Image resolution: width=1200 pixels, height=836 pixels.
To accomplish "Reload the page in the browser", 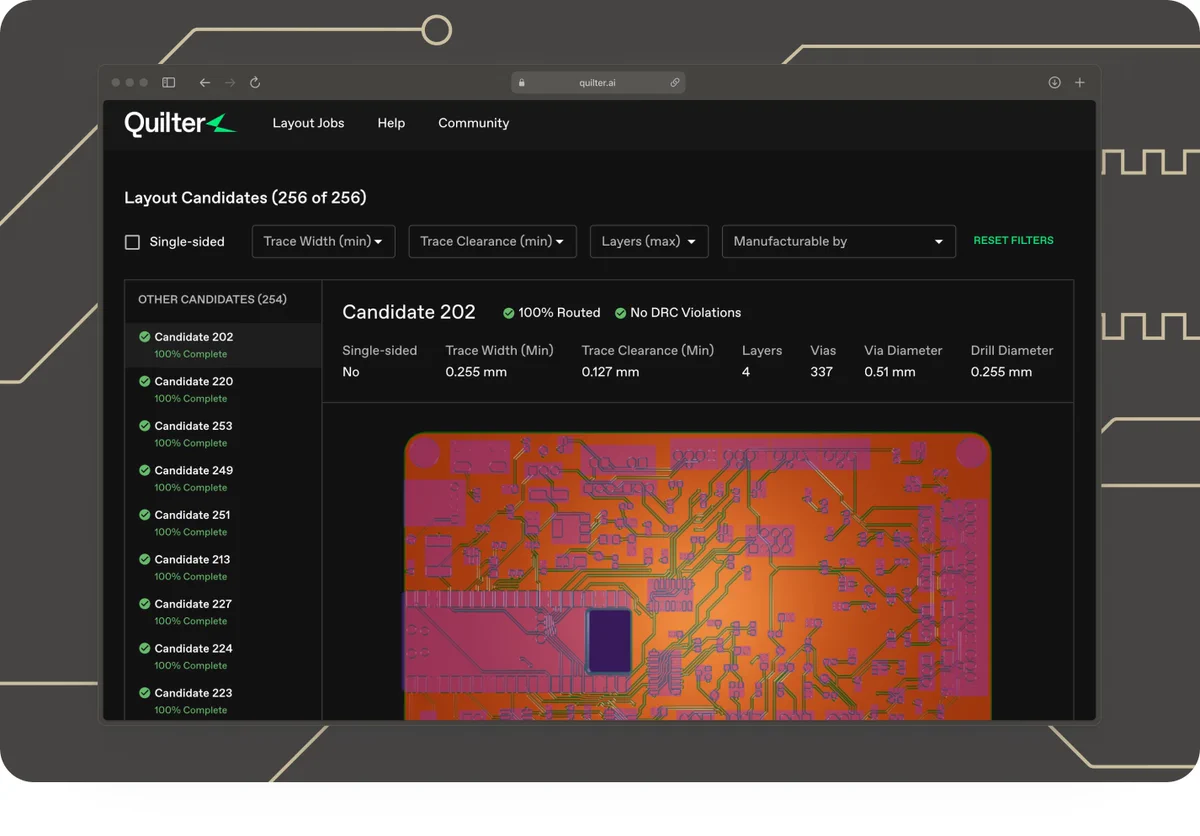I will 255,83.
